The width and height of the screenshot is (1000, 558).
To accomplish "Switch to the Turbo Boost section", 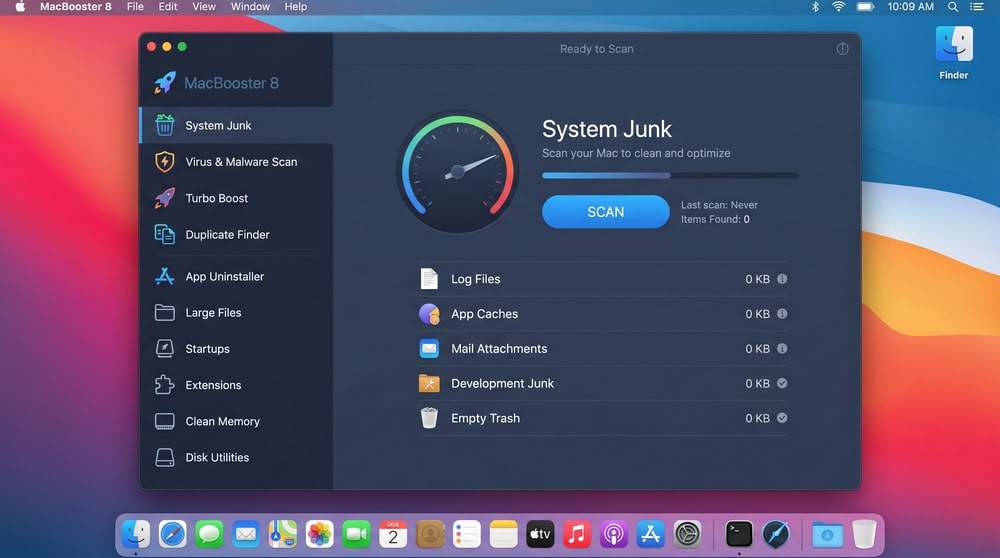I will (236, 198).
